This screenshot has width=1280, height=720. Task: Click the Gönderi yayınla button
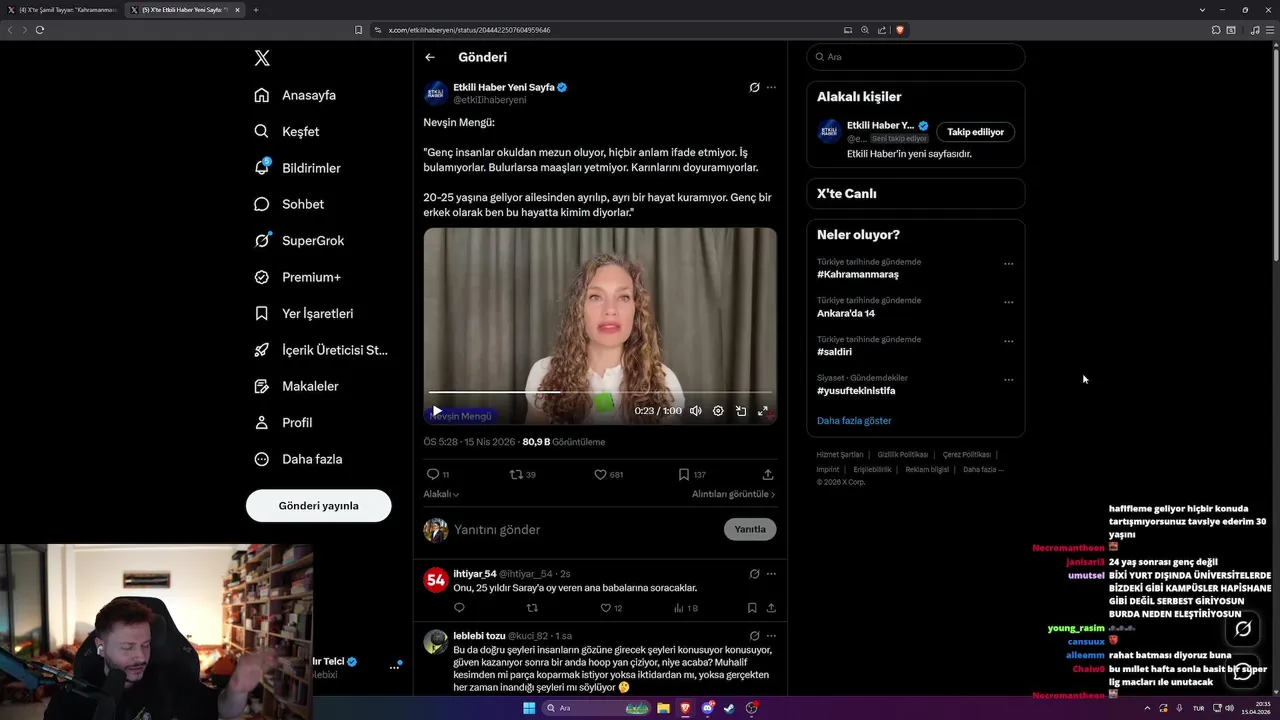click(x=318, y=505)
